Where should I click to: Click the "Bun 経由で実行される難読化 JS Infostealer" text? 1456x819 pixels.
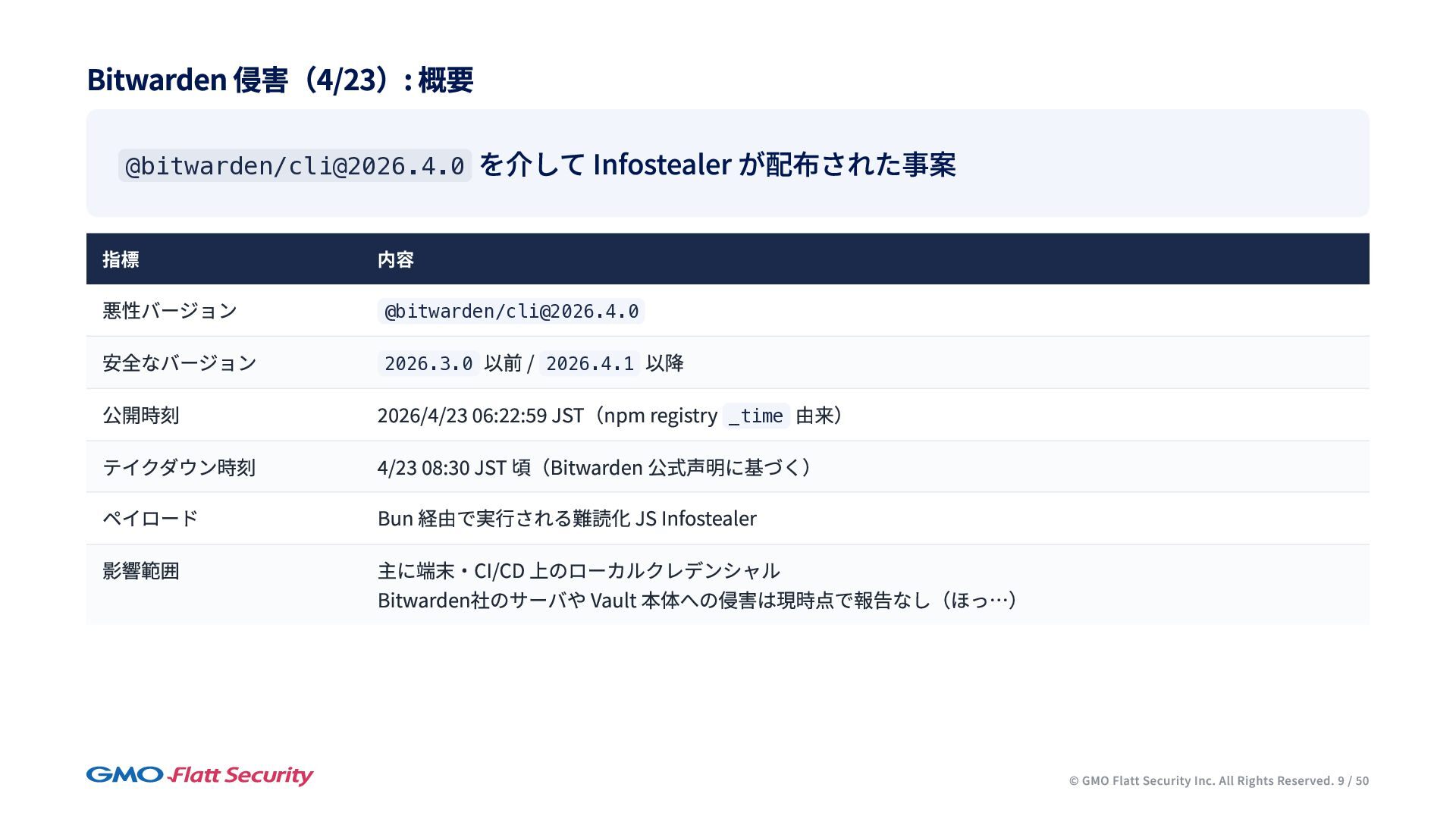click(x=566, y=519)
